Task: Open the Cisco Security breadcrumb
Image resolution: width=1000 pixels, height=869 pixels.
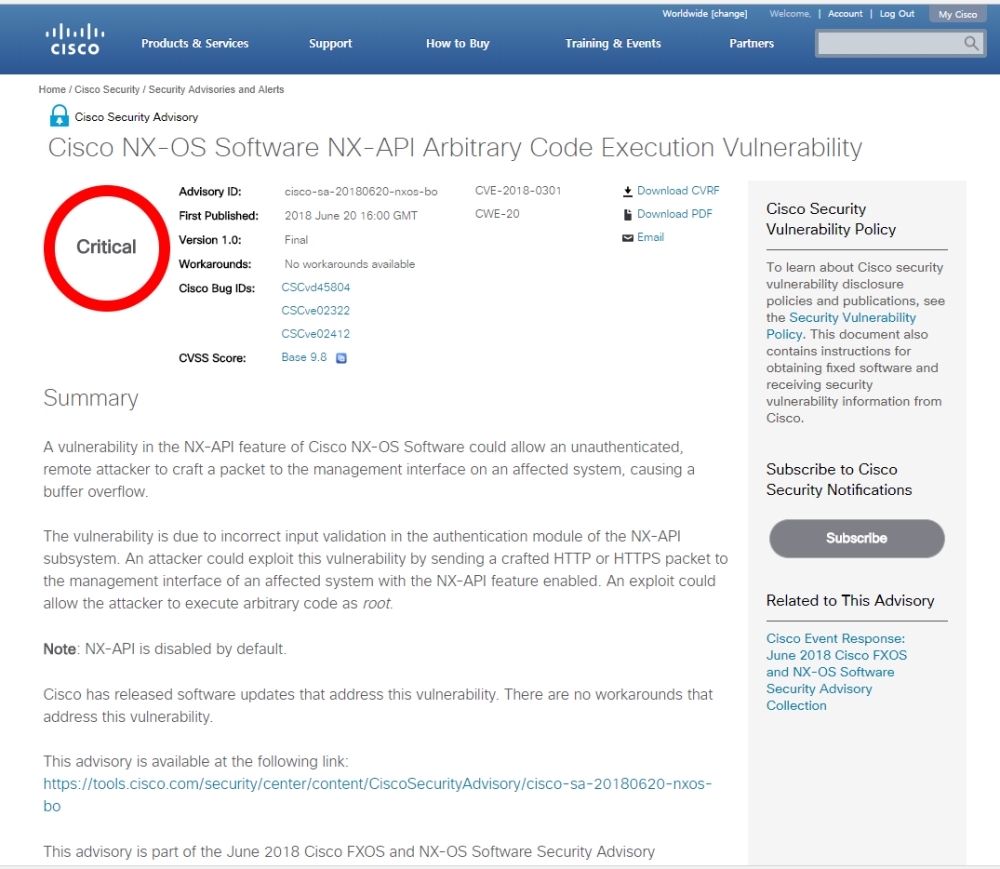Action: coord(107,89)
